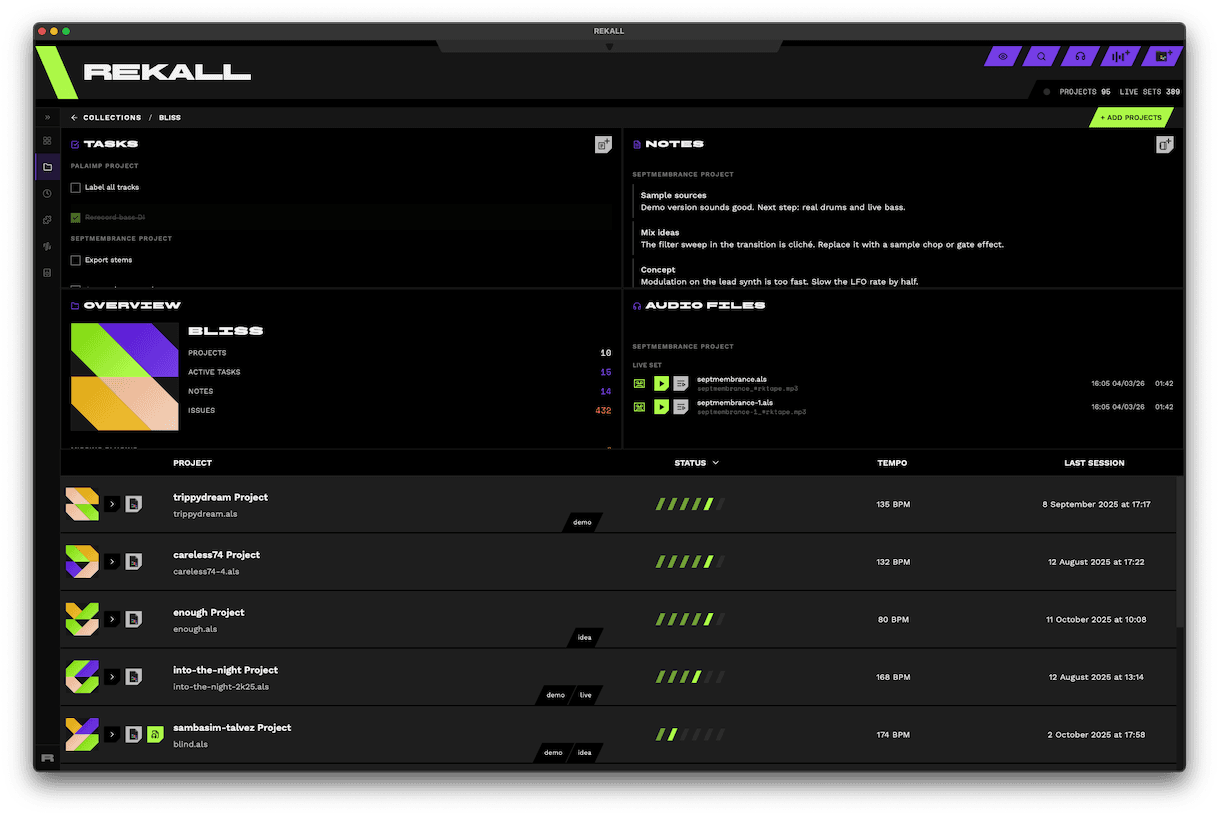Click the green audio icon on sambasim-talvez Project
1219x816 pixels.
coord(155,735)
